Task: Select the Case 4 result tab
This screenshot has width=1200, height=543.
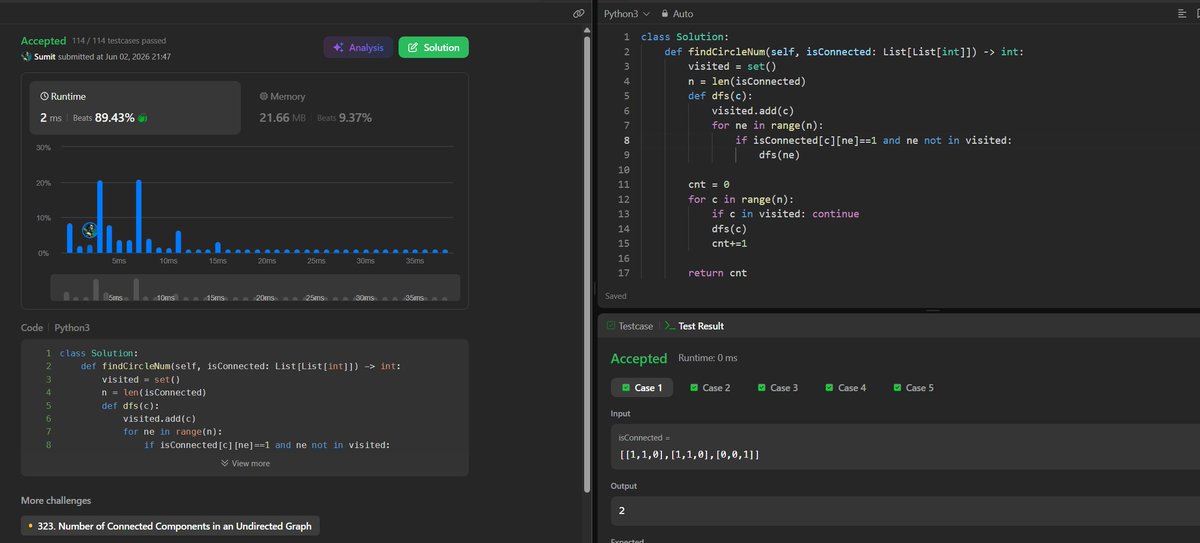Action: [846, 387]
